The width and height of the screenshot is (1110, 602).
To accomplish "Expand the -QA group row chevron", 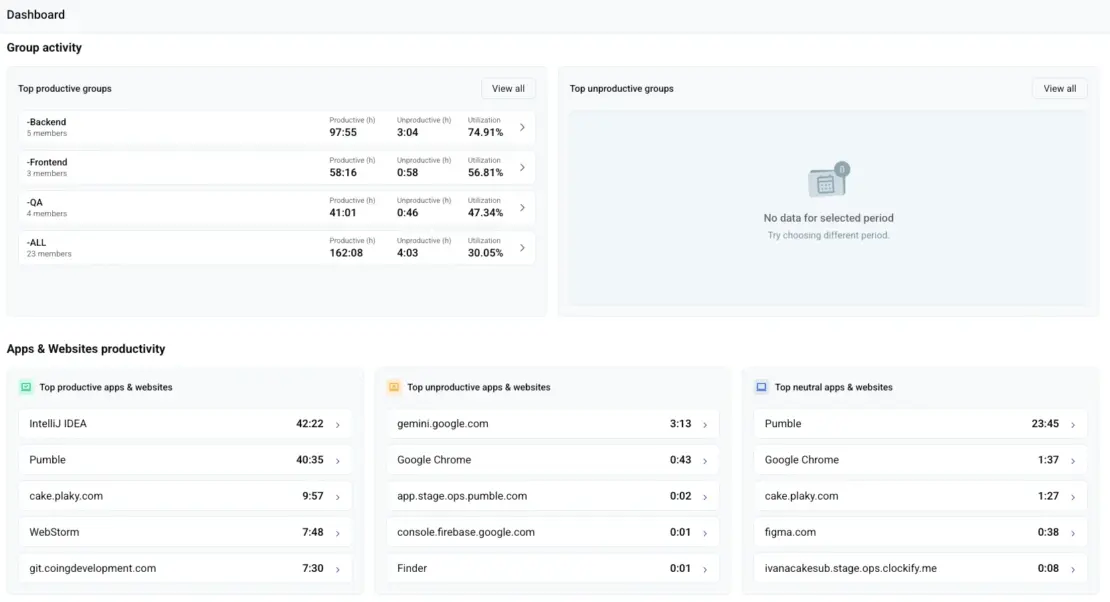I will click(x=522, y=208).
